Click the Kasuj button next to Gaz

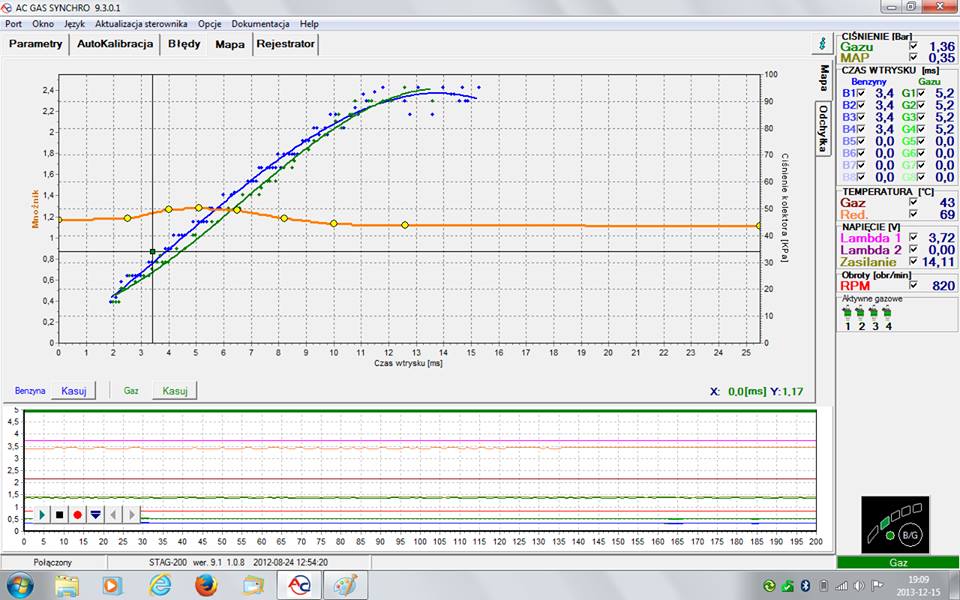175,391
